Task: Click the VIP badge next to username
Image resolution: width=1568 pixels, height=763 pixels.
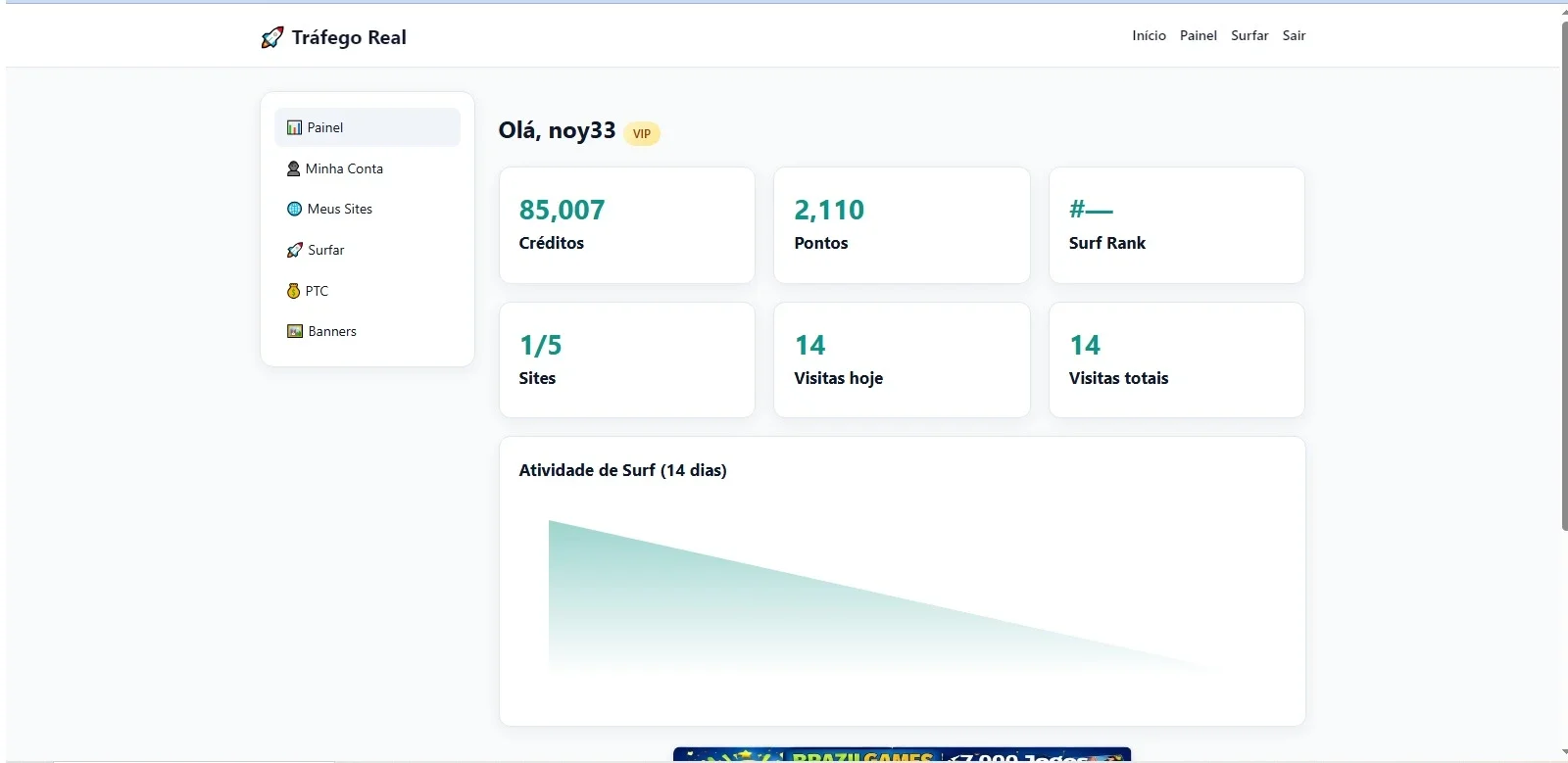Action: pos(642,133)
